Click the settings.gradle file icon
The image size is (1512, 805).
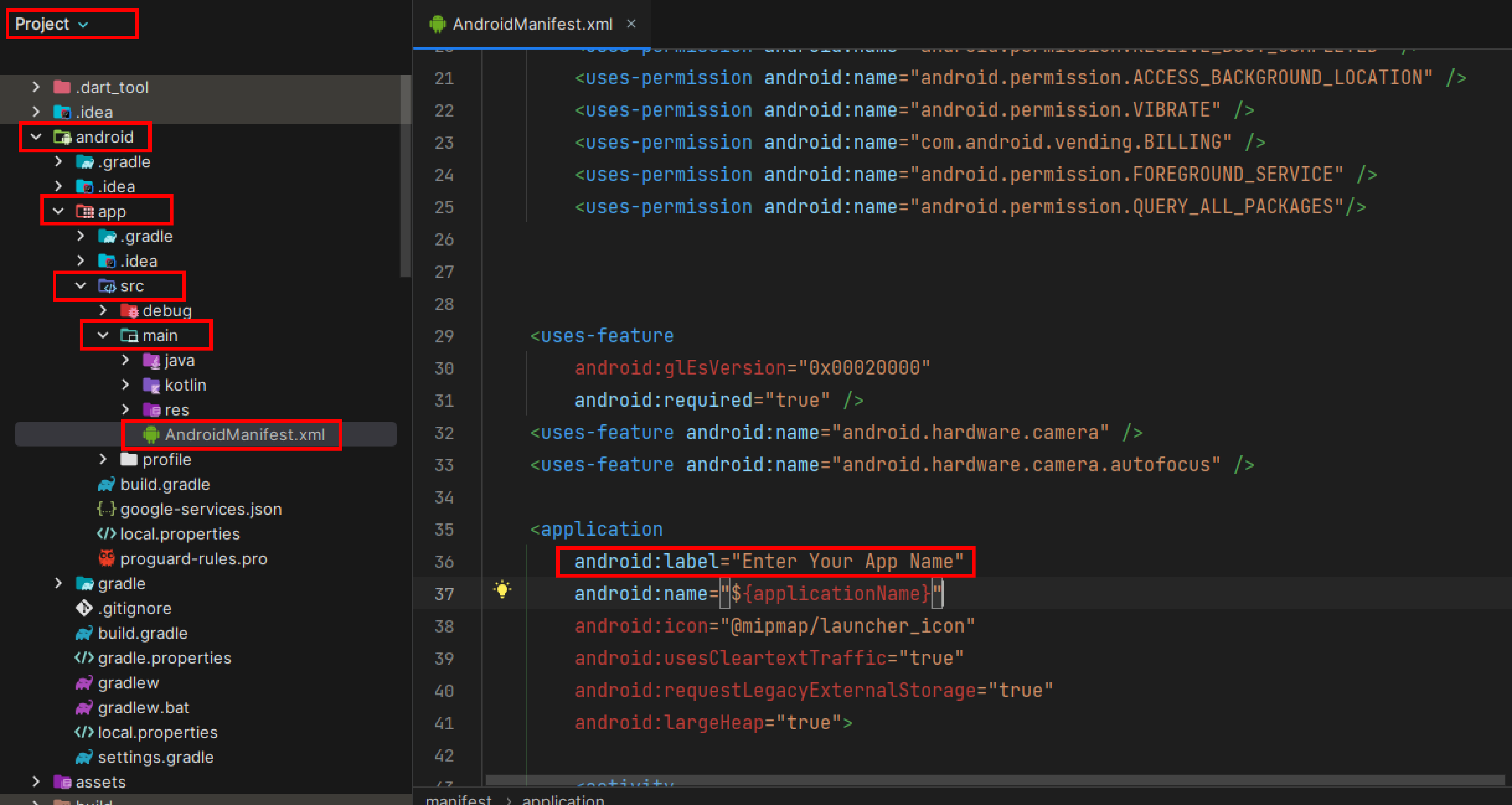tap(84, 757)
